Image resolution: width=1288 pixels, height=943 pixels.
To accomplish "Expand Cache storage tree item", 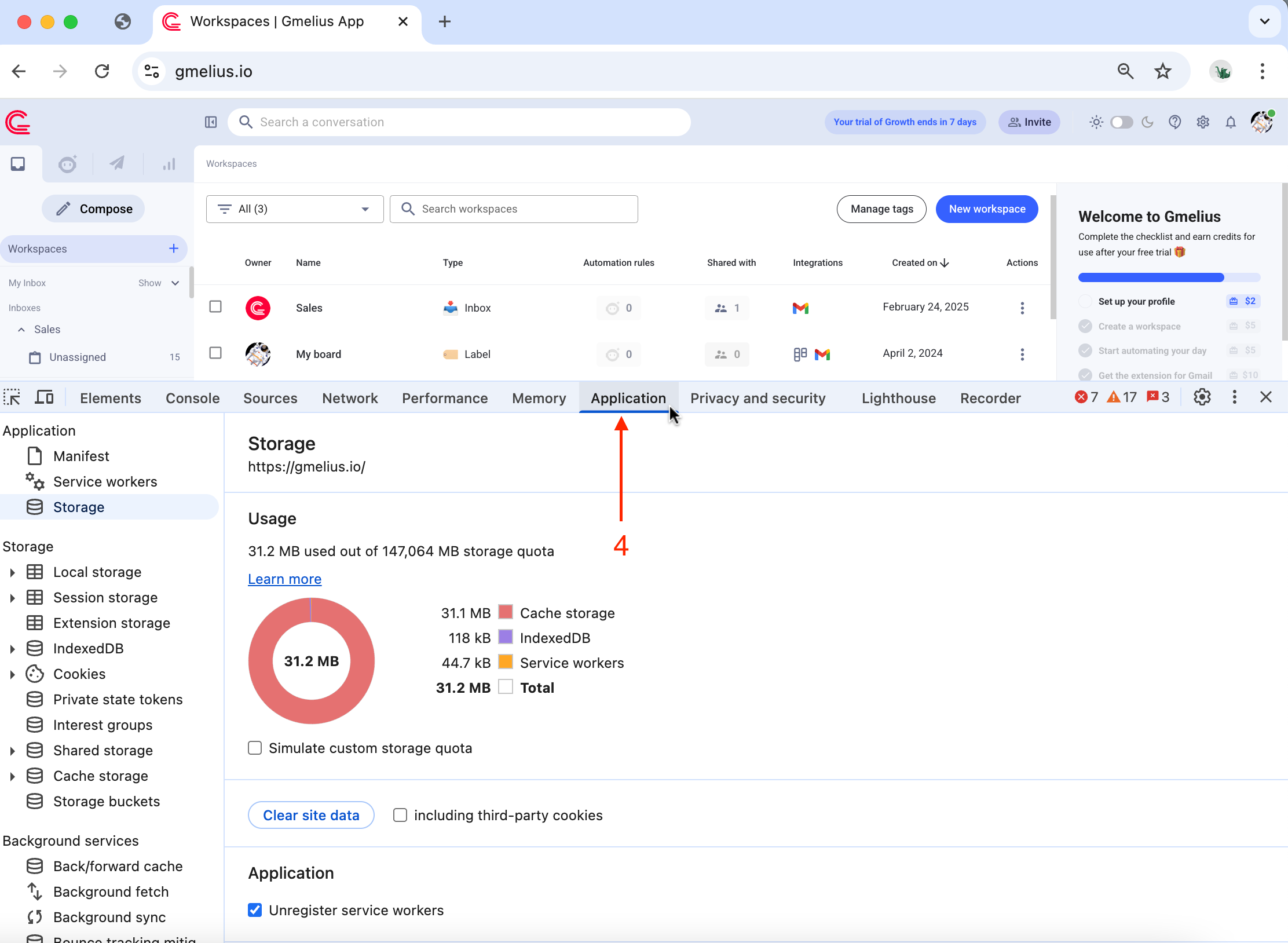I will 12,776.
